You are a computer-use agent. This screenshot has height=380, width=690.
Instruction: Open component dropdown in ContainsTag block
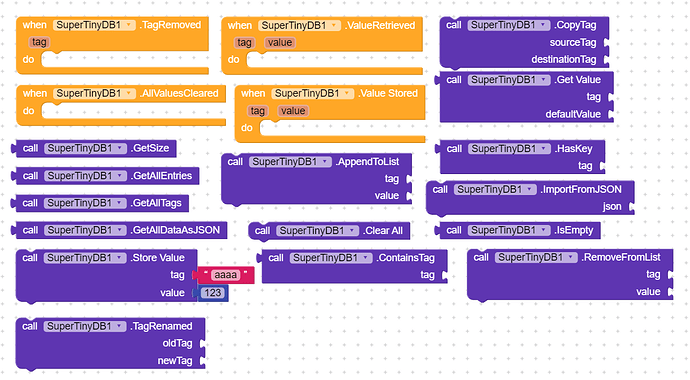pyautogui.click(x=331, y=258)
